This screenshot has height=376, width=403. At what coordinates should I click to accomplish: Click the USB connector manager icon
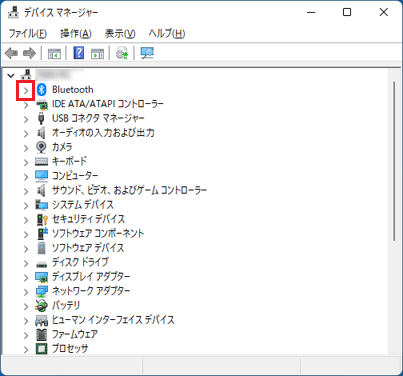tap(41, 118)
